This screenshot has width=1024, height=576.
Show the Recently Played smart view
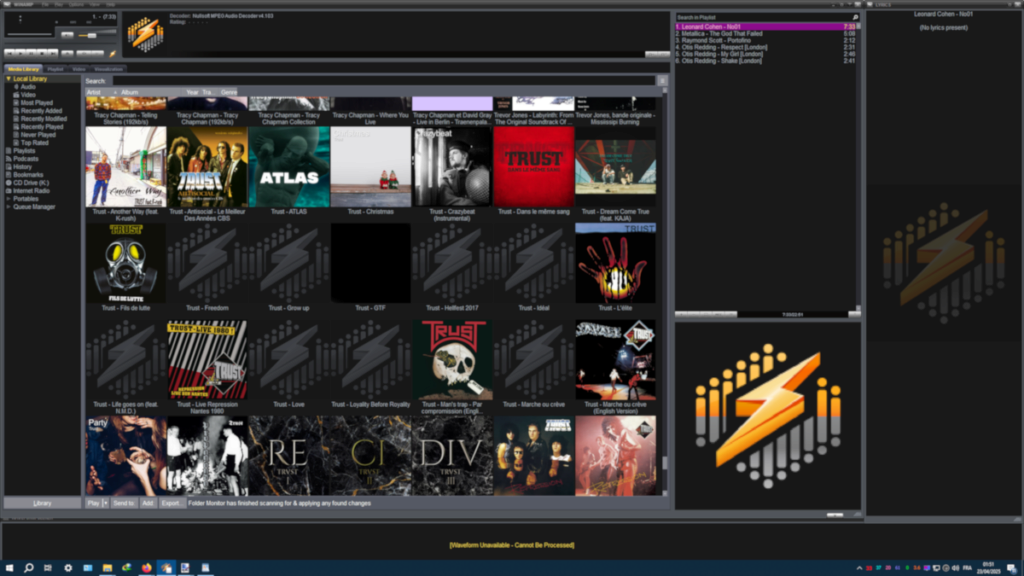click(x=42, y=127)
